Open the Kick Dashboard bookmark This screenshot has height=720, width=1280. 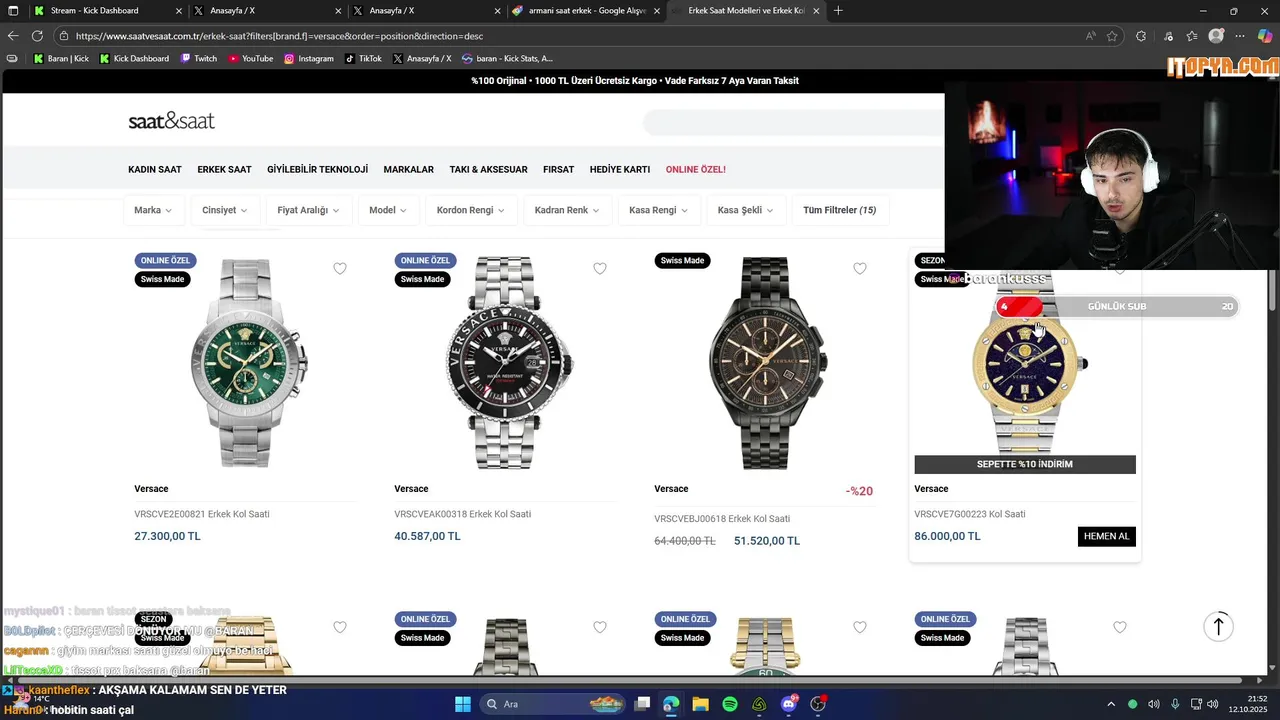click(134, 58)
